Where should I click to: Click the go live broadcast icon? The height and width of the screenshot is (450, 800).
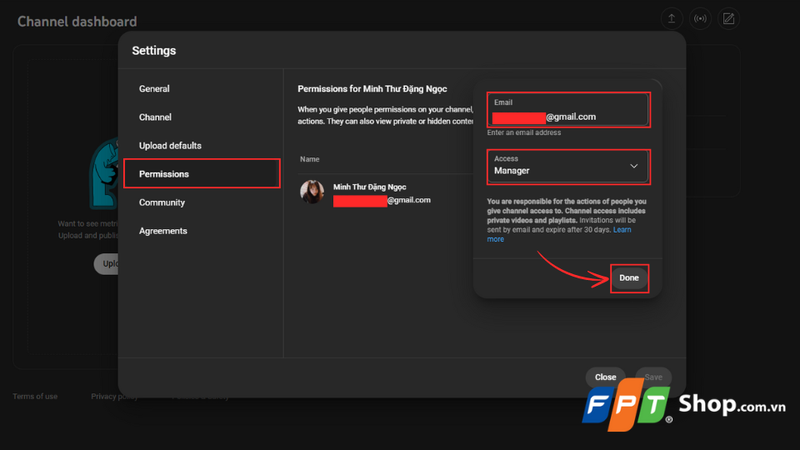click(700, 19)
